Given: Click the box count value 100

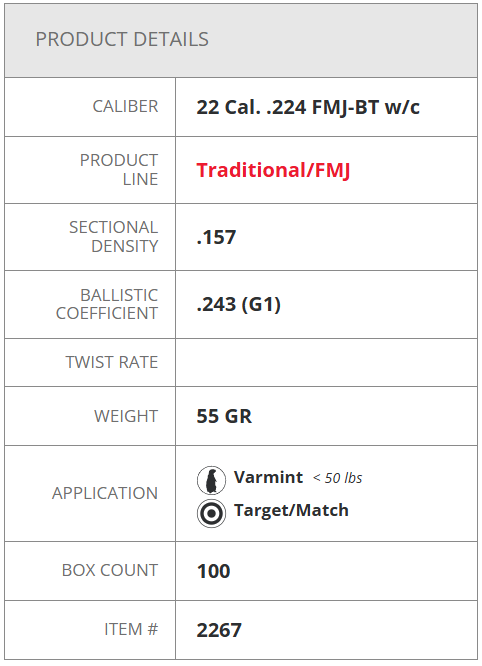Looking at the screenshot, I should (213, 571).
